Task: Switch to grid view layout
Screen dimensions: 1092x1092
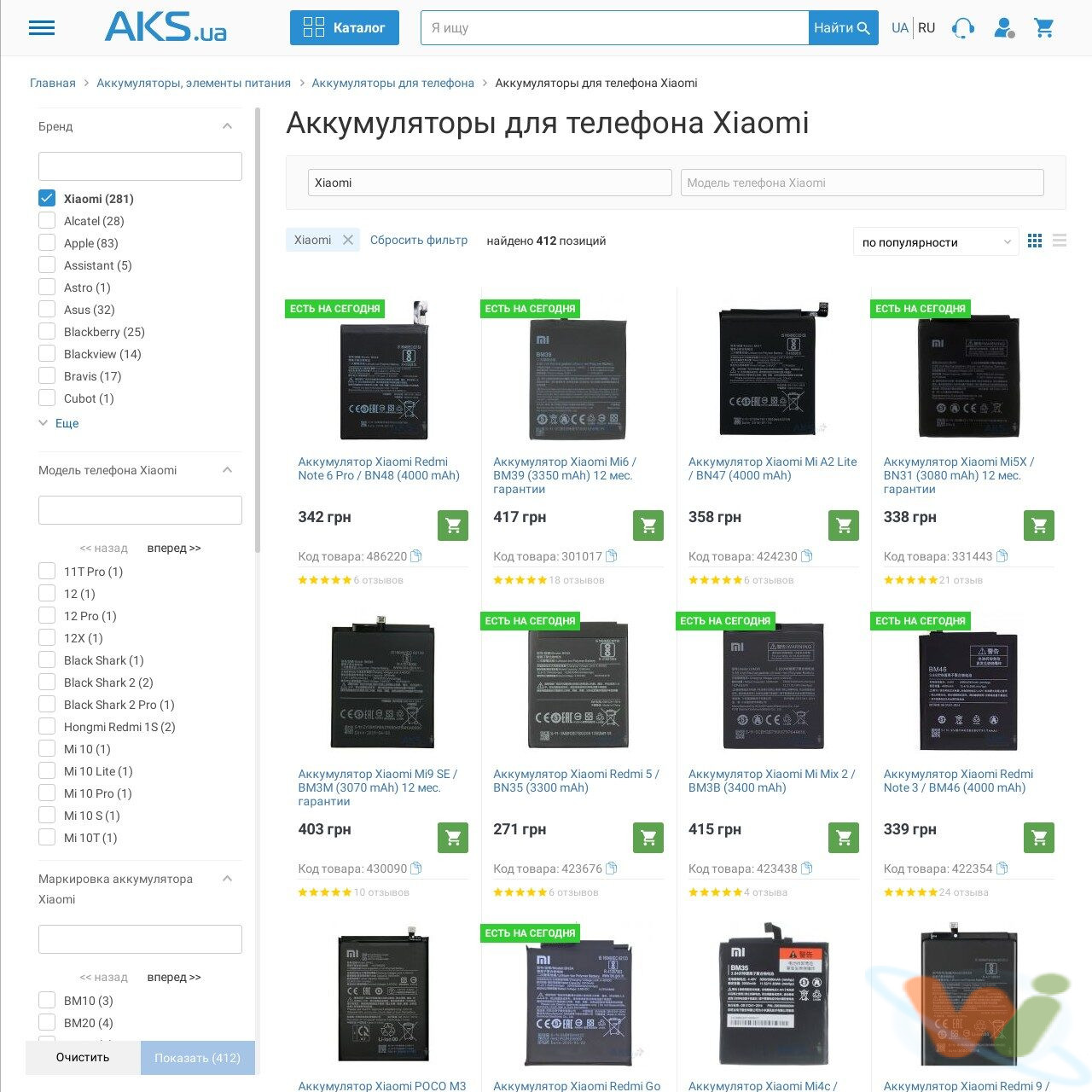Action: (1035, 241)
